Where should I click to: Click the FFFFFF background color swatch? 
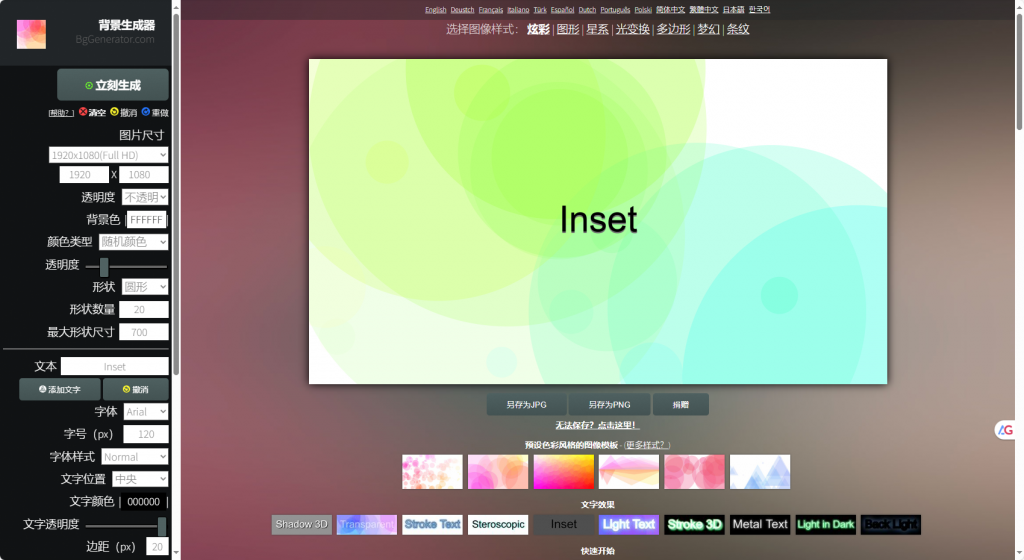[146, 220]
